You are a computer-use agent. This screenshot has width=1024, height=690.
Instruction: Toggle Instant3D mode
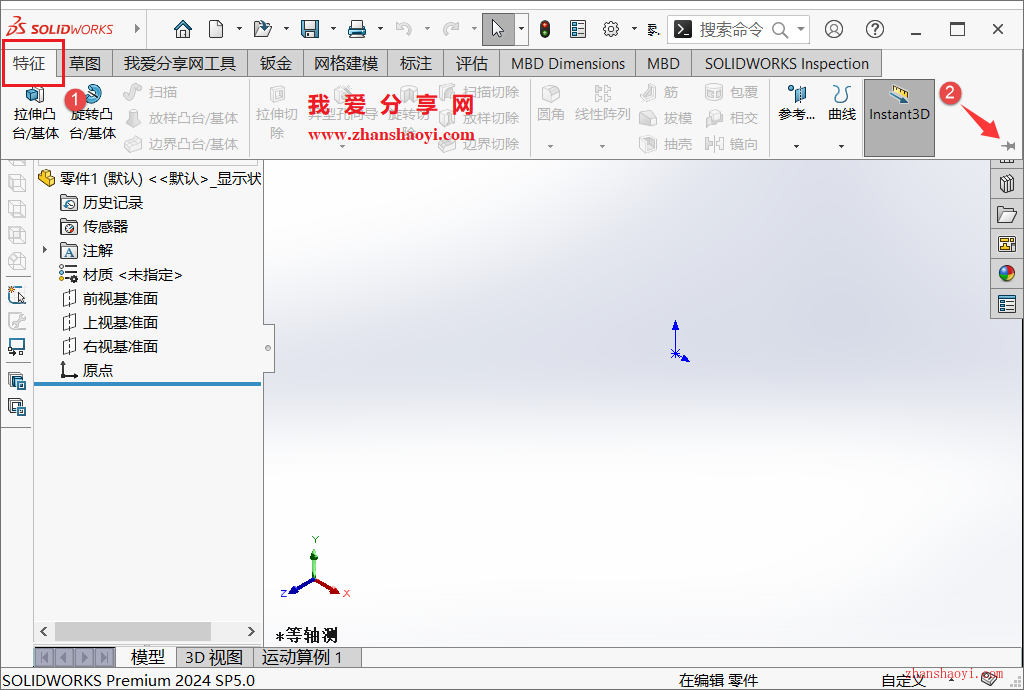[x=899, y=118]
